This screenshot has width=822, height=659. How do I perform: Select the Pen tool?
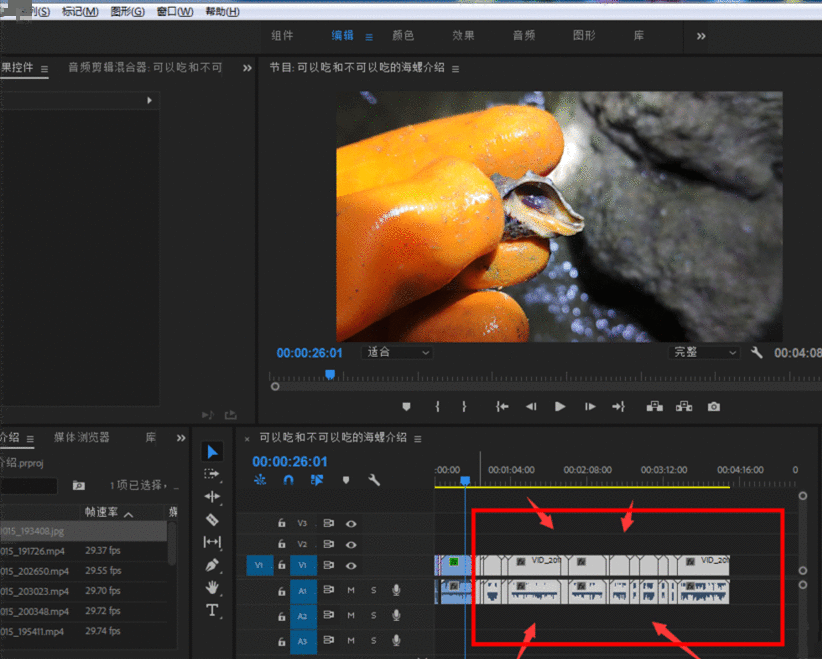pyautogui.click(x=212, y=565)
